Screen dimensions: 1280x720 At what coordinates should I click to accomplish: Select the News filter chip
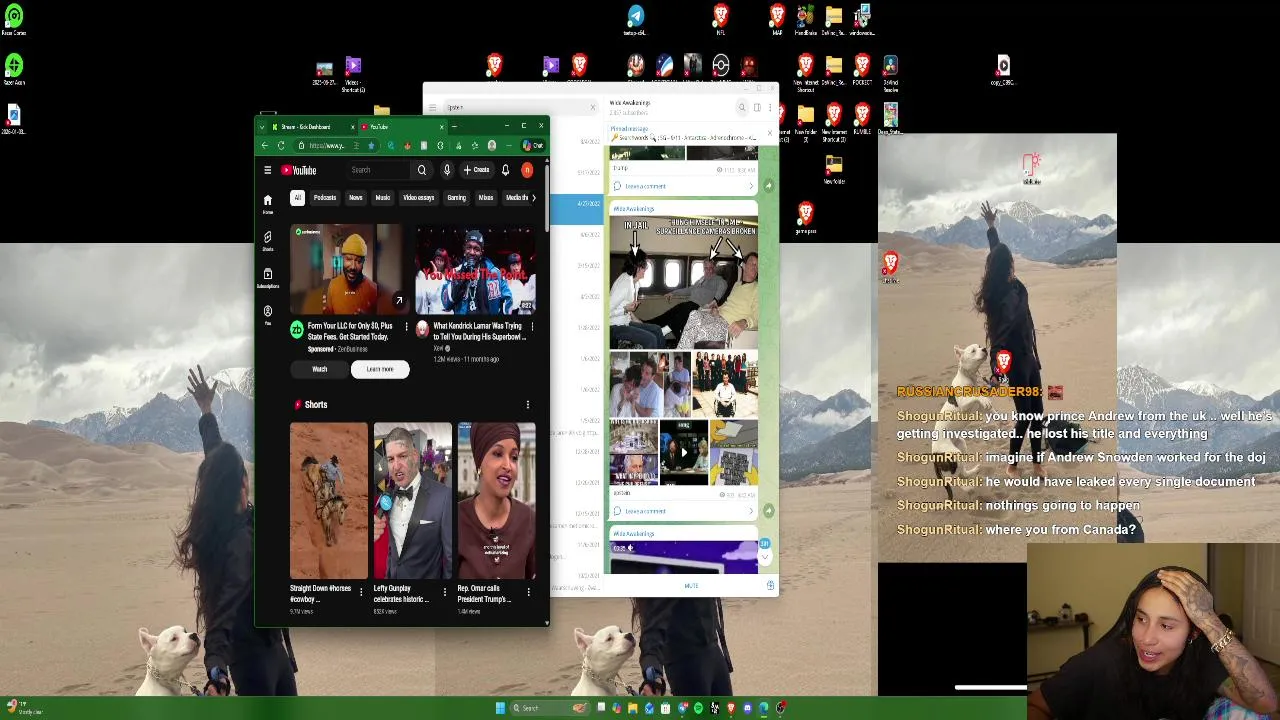coord(356,198)
